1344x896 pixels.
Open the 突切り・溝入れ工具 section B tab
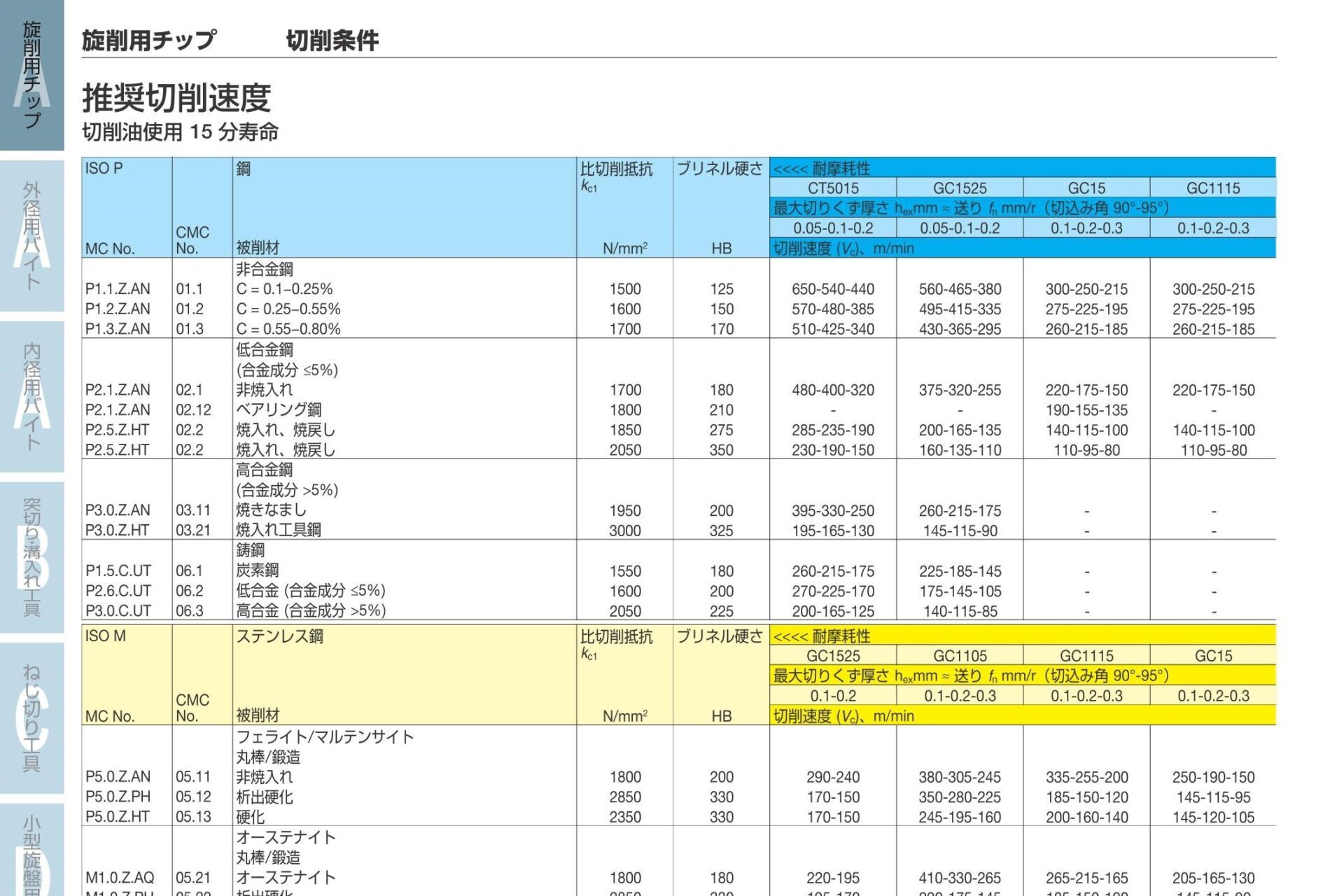coord(31,557)
